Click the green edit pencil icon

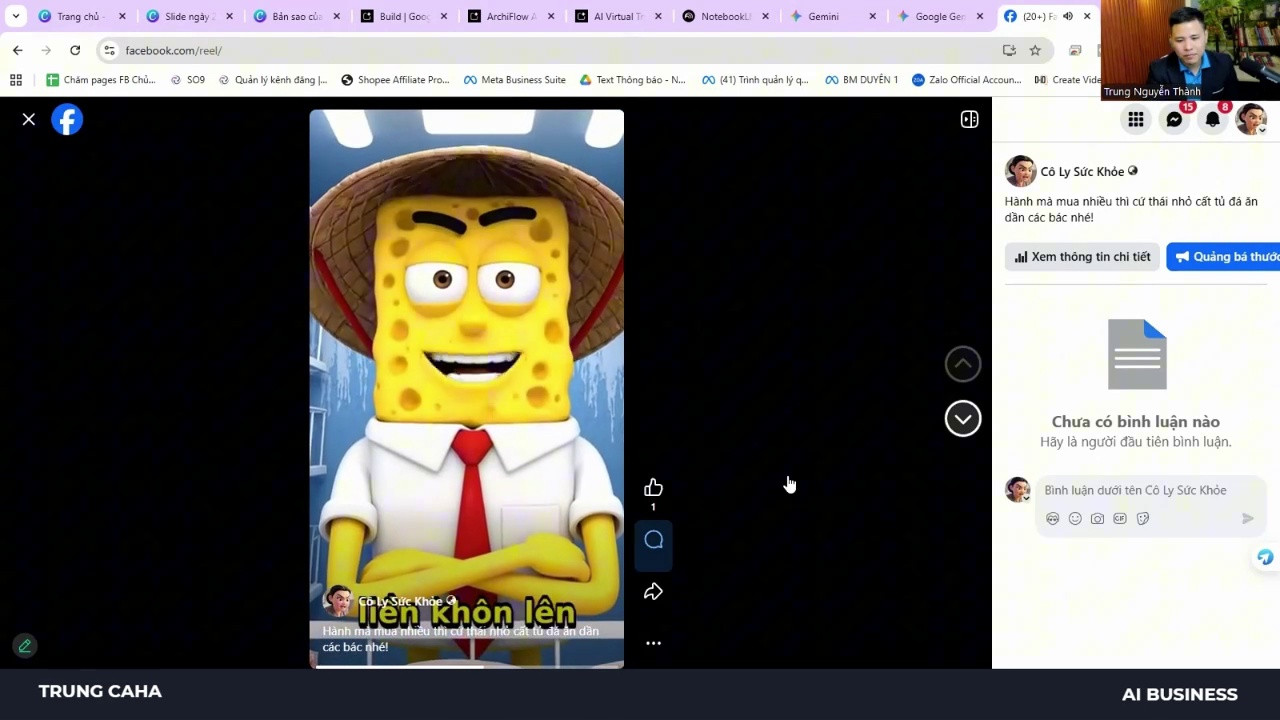pyautogui.click(x=25, y=646)
